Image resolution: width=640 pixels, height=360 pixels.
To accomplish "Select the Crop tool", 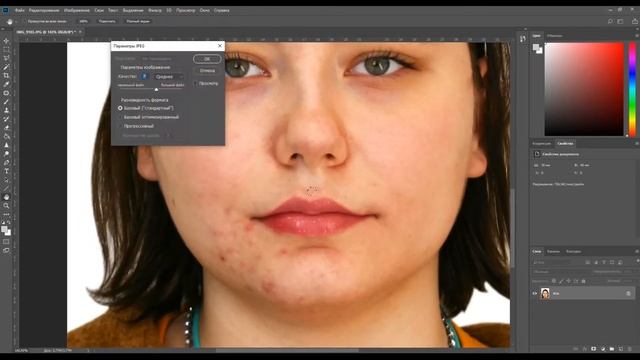I will pos(6,76).
